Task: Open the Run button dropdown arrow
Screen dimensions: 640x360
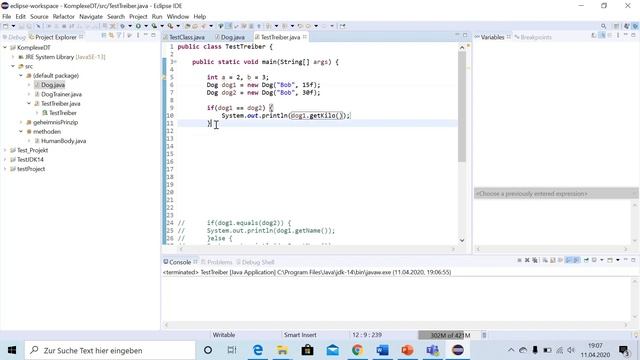Action: 146,26
